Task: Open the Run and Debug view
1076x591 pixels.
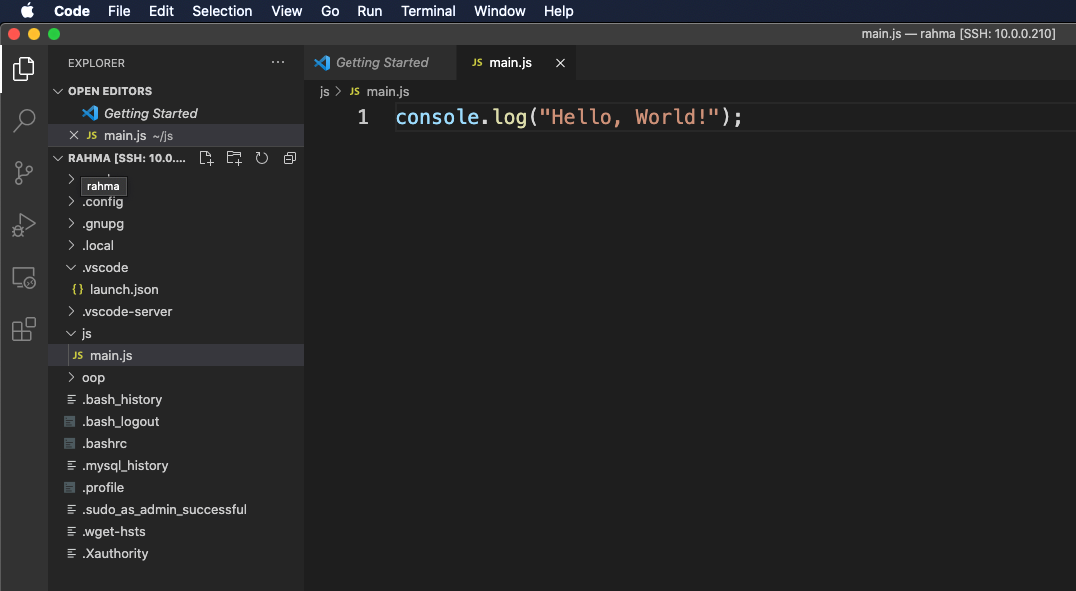Action: point(24,225)
